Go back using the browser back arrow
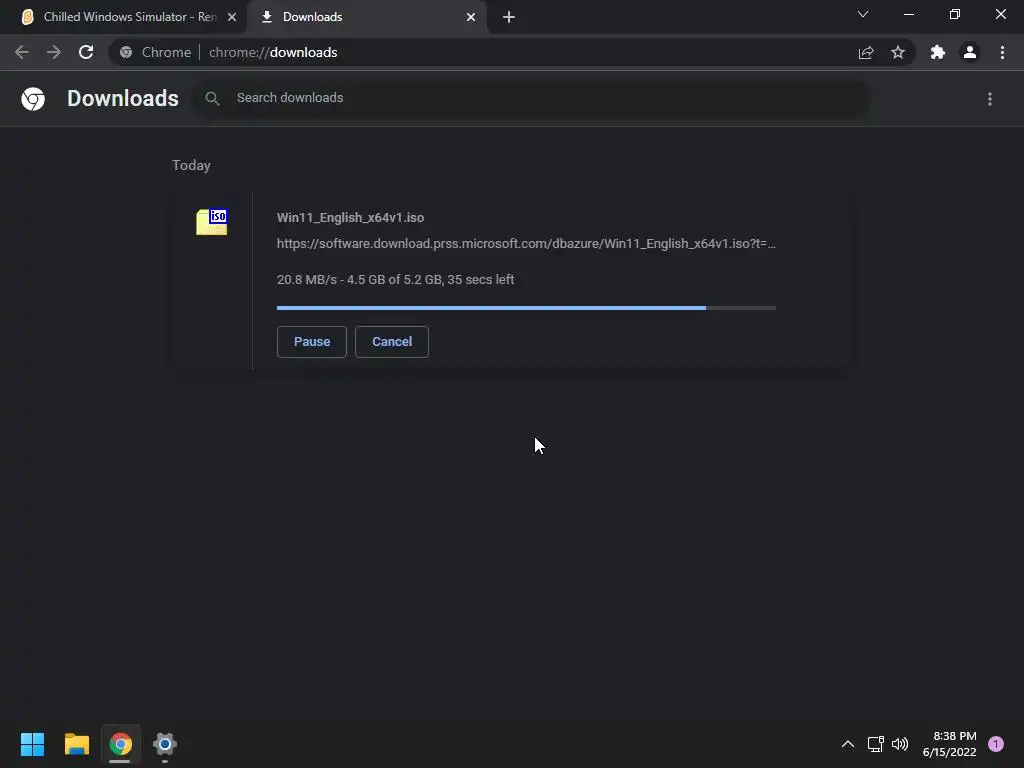 22,52
